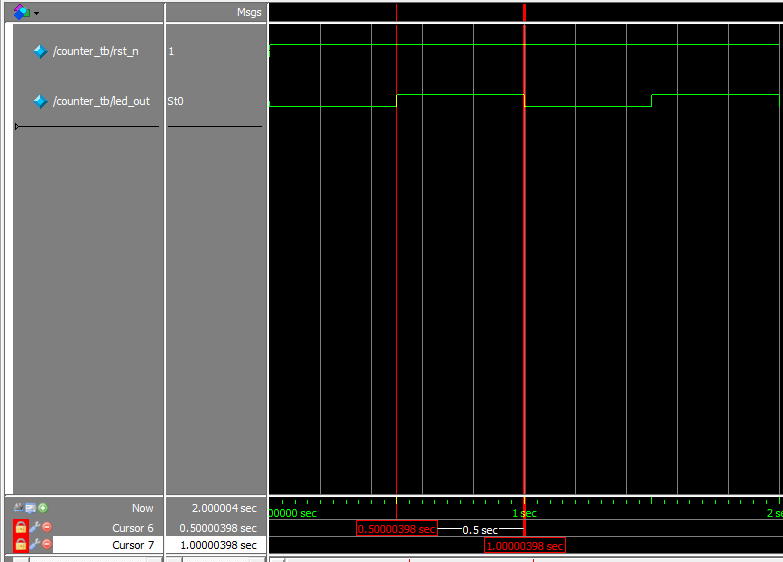Delete Cursor 7 using red minus icon
The image size is (783, 562).
(x=46, y=544)
